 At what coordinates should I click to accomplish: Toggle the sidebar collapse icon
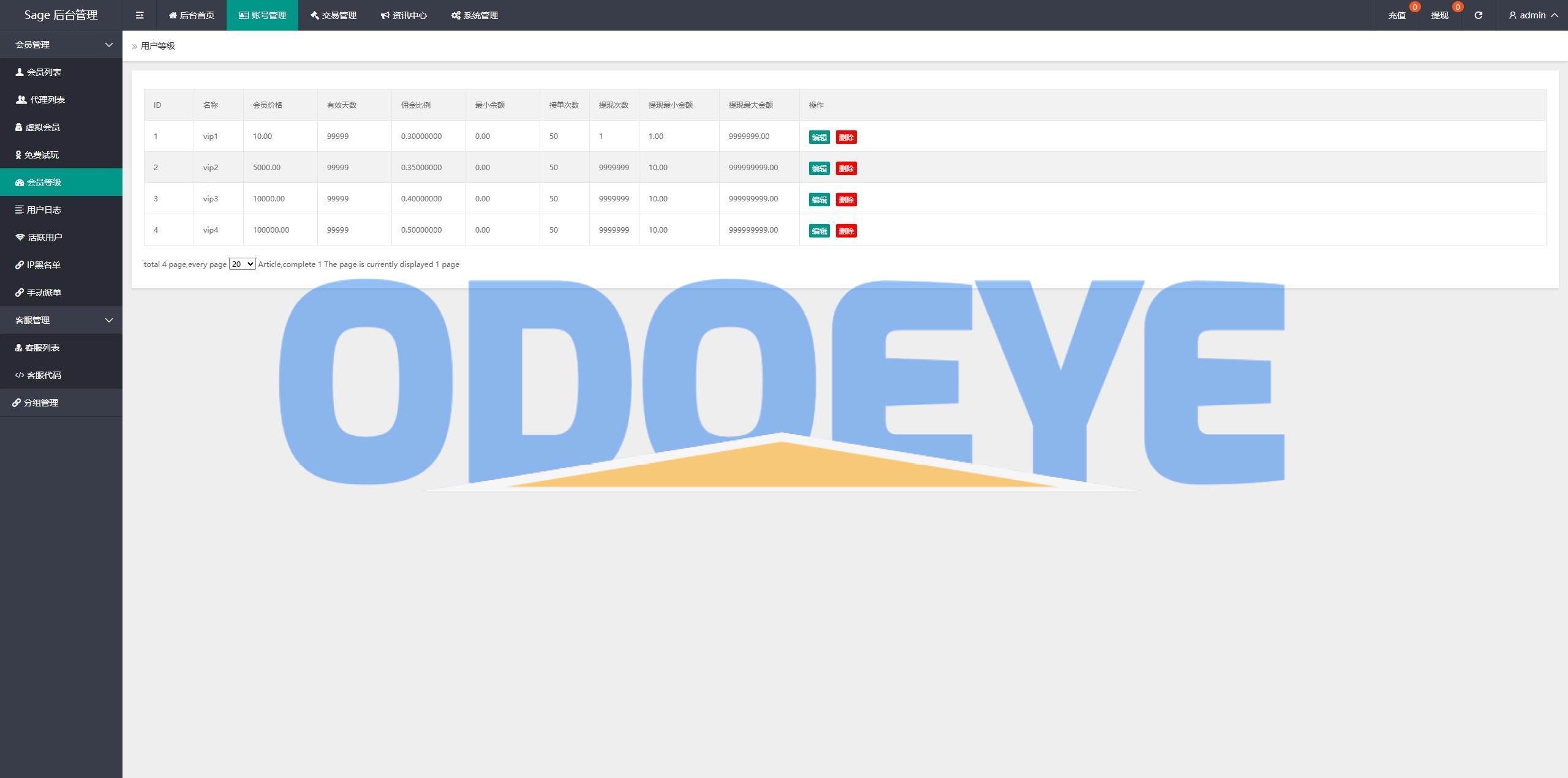140,15
